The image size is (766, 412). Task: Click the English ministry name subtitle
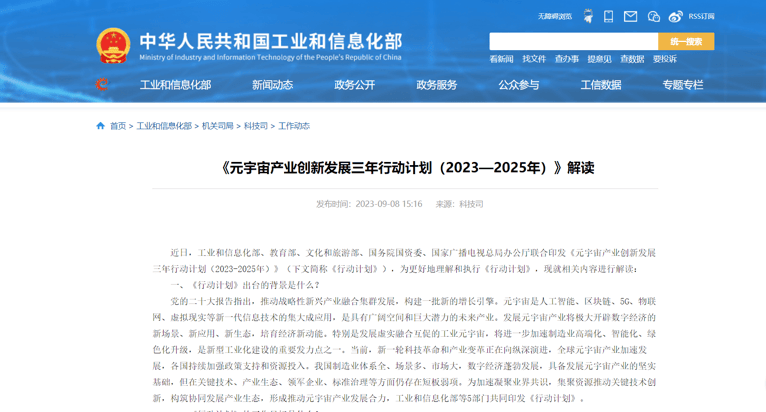click(270, 57)
